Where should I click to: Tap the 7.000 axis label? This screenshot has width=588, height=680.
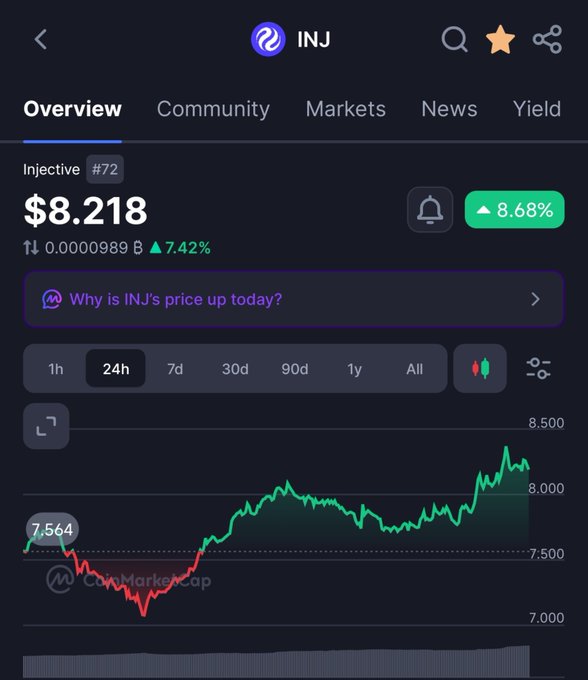(x=546, y=618)
